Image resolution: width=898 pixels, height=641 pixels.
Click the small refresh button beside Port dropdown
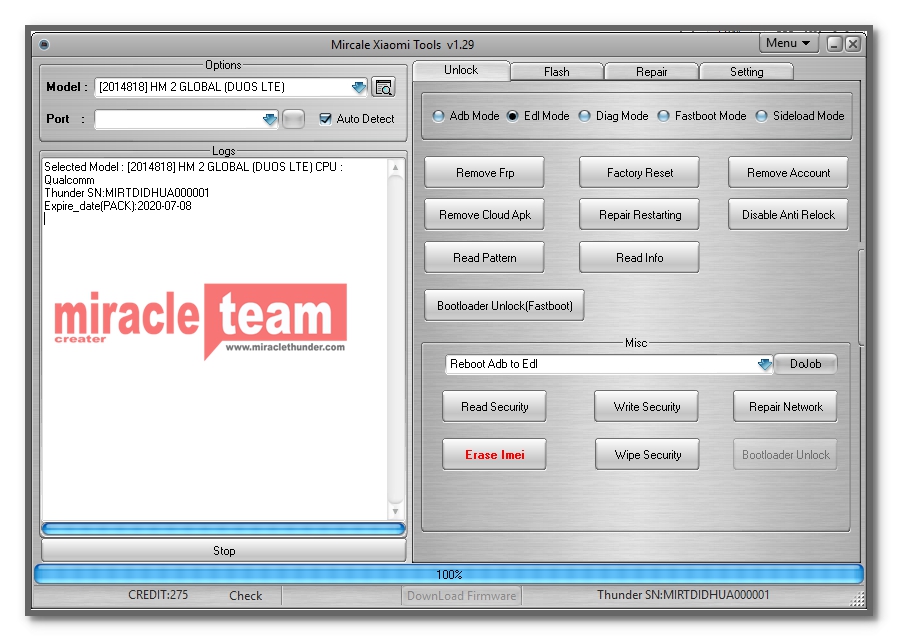pyautogui.click(x=293, y=119)
